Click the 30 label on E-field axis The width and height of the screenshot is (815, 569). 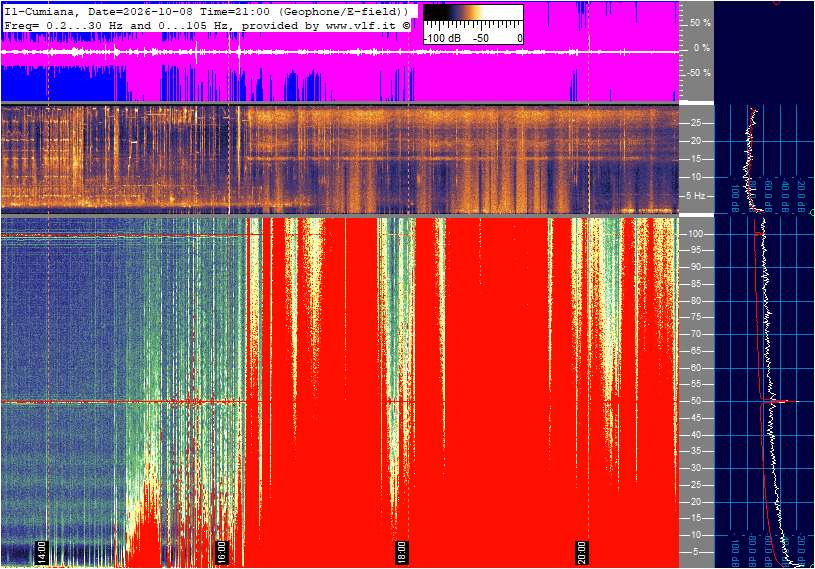click(695, 468)
